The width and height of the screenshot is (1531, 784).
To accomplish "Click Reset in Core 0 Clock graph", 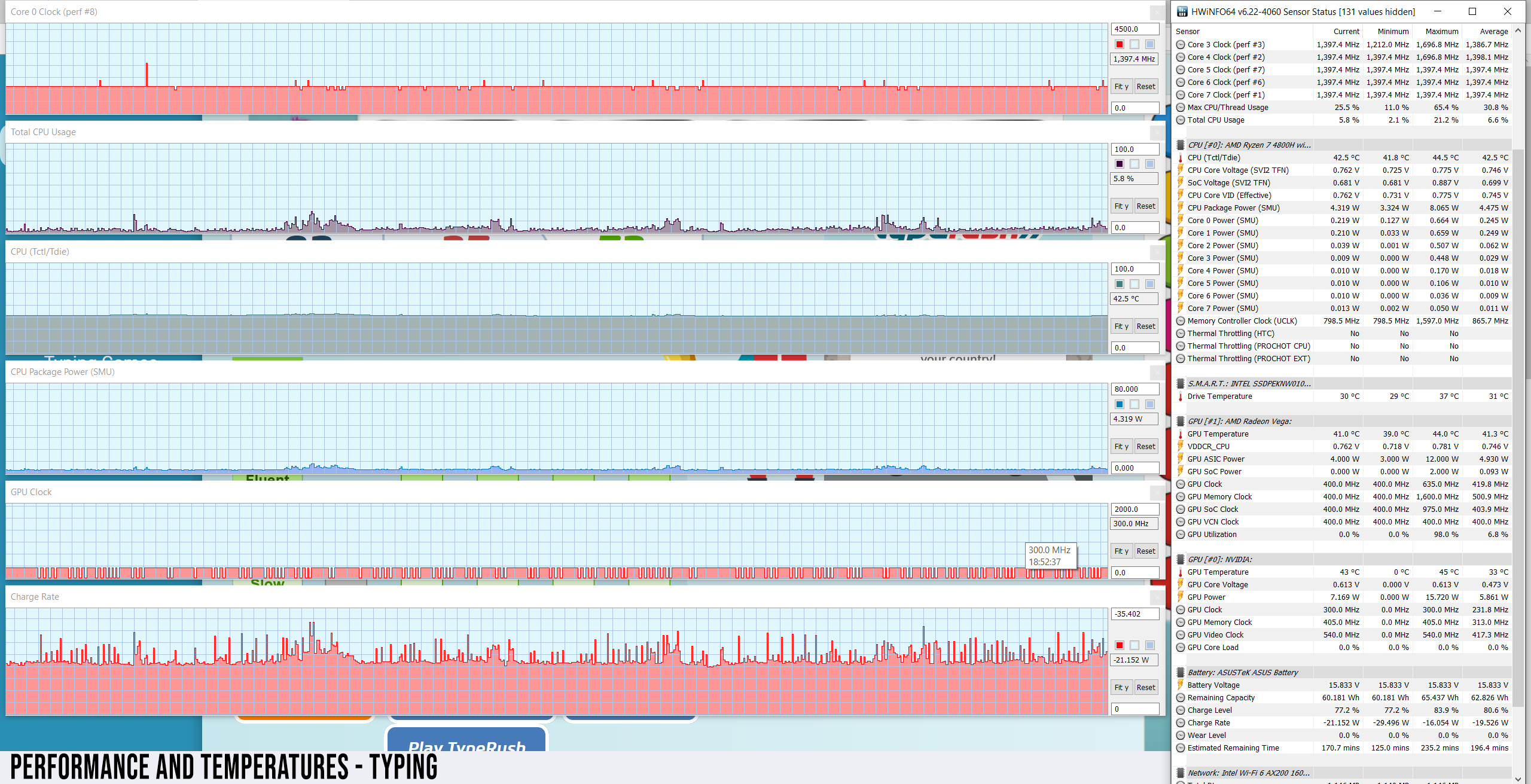I will coord(1146,86).
